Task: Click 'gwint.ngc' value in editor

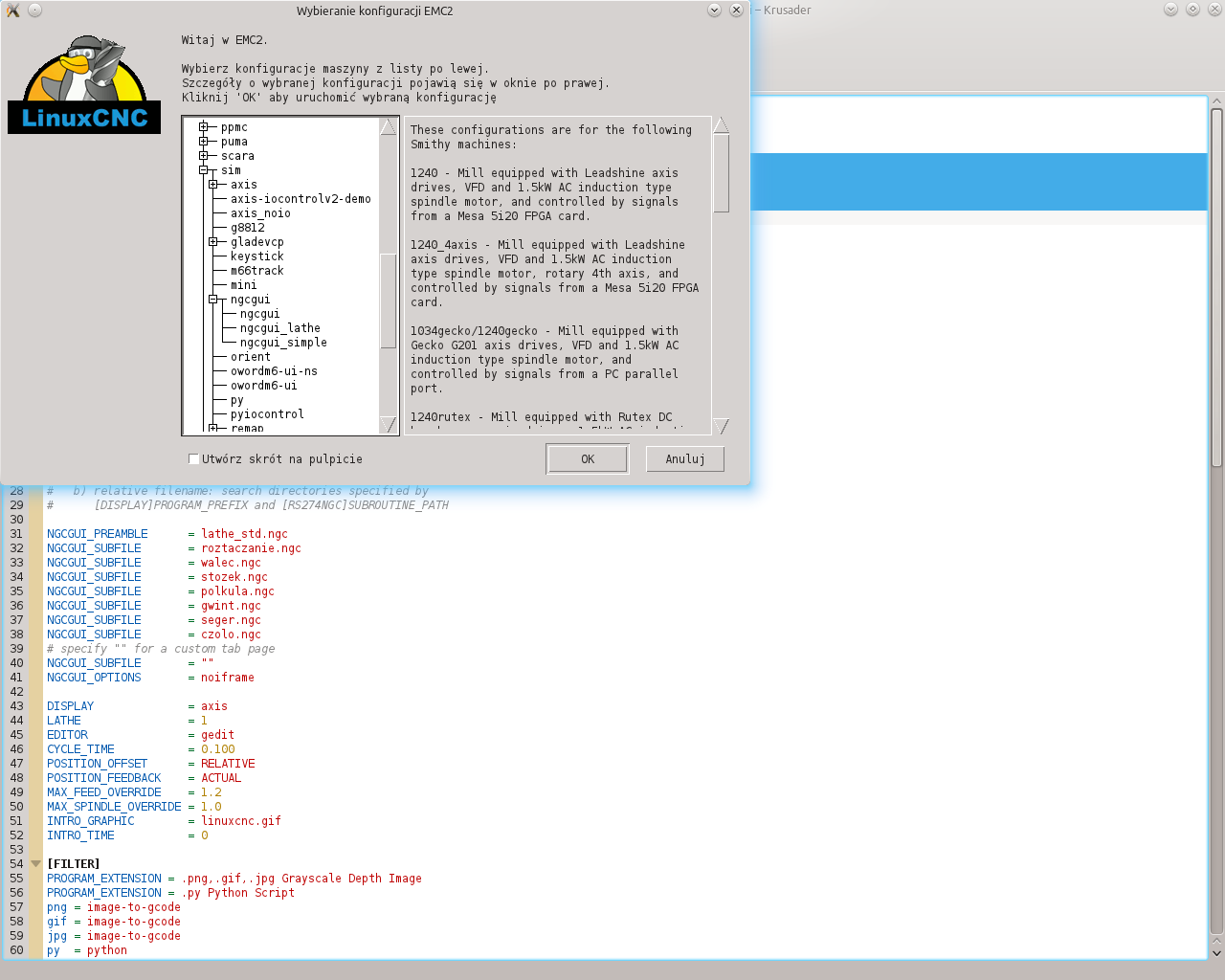Action: click(231, 606)
